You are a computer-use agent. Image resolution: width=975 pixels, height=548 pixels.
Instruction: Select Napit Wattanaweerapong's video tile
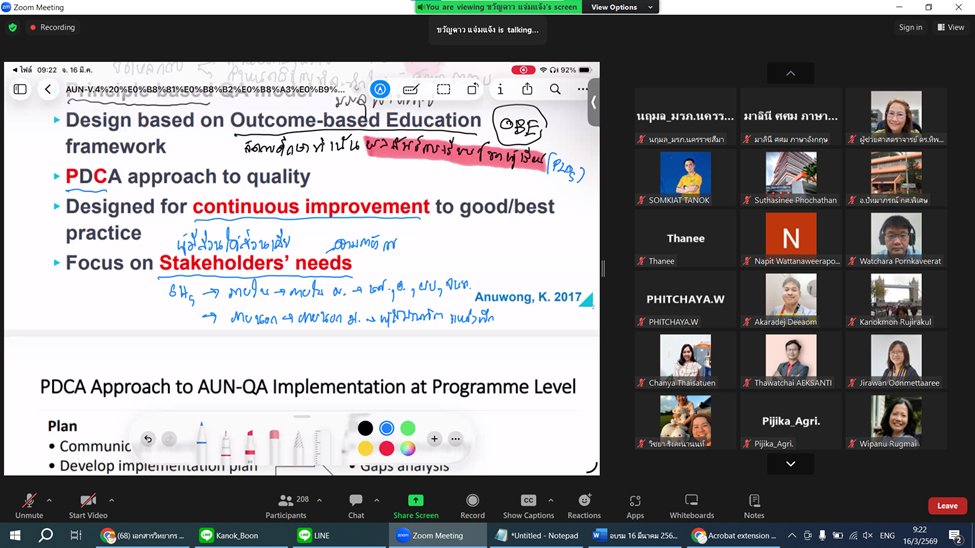[x=791, y=240]
